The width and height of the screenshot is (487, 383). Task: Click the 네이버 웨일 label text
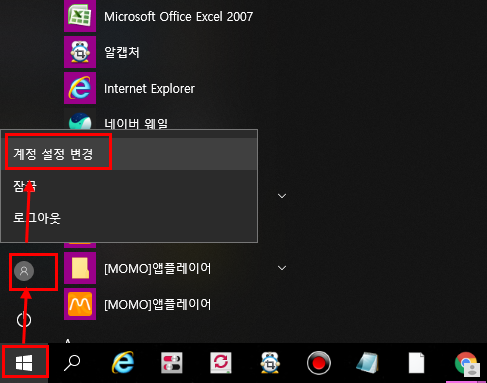pos(136,124)
